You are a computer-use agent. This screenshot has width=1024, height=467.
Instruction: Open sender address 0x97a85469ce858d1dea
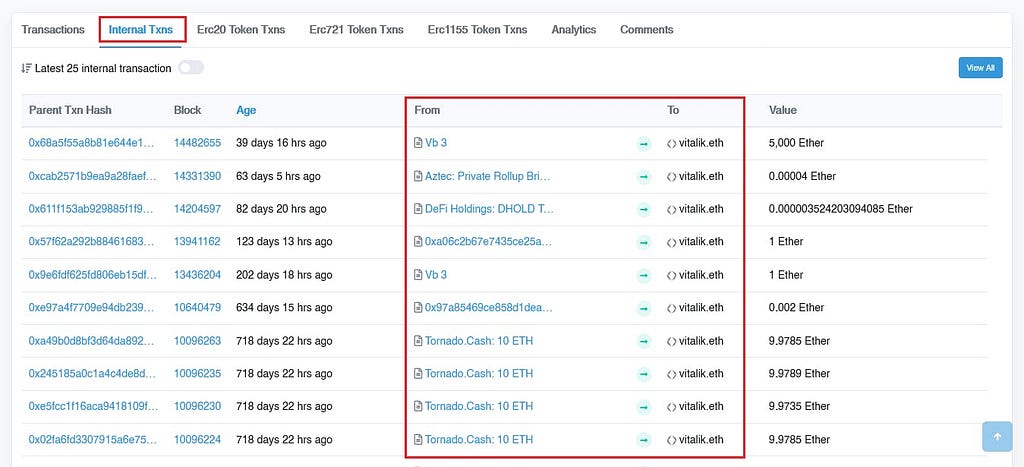pos(488,308)
